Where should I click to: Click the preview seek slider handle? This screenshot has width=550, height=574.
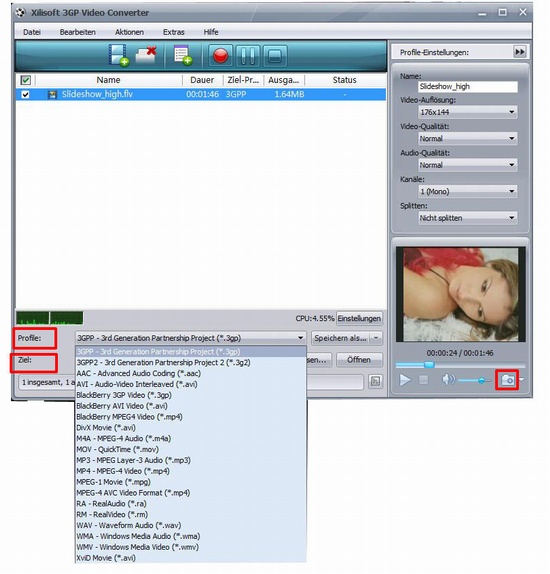[x=429, y=365]
